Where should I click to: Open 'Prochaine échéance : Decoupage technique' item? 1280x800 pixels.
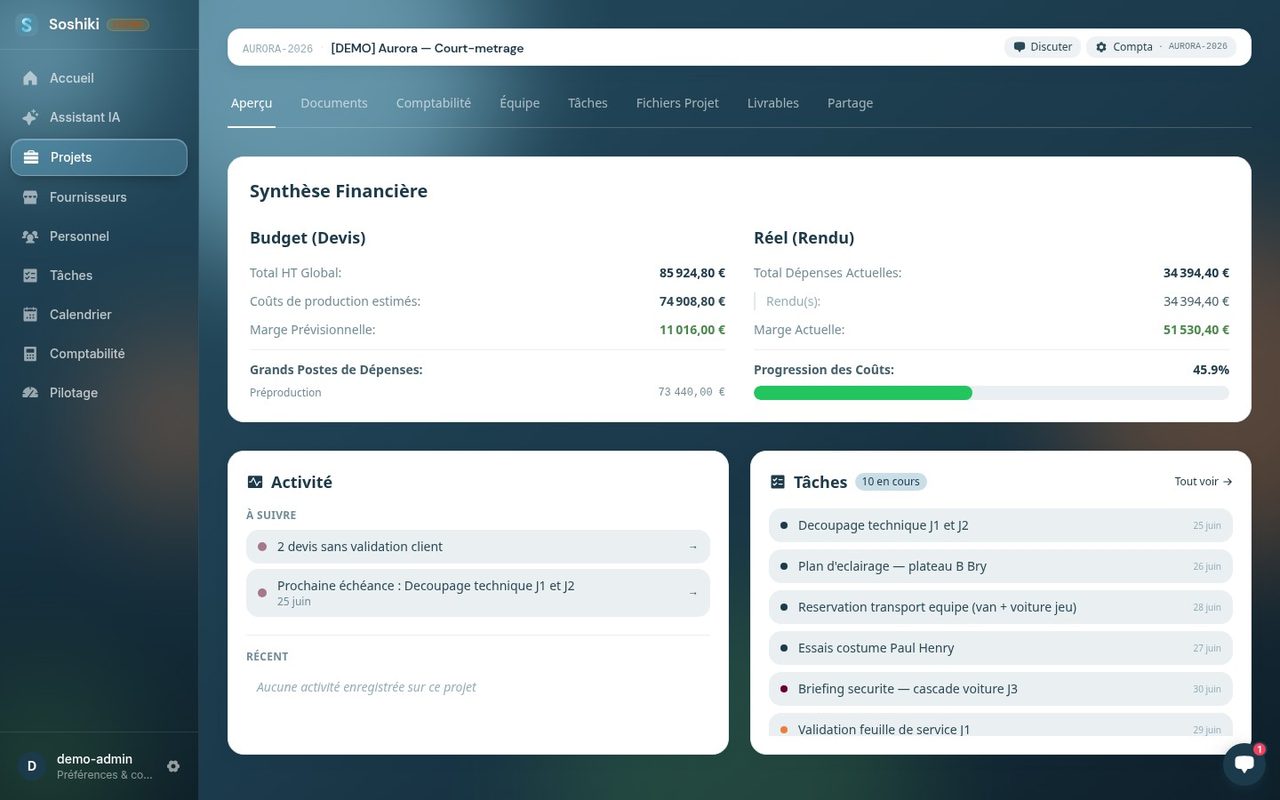(x=478, y=593)
